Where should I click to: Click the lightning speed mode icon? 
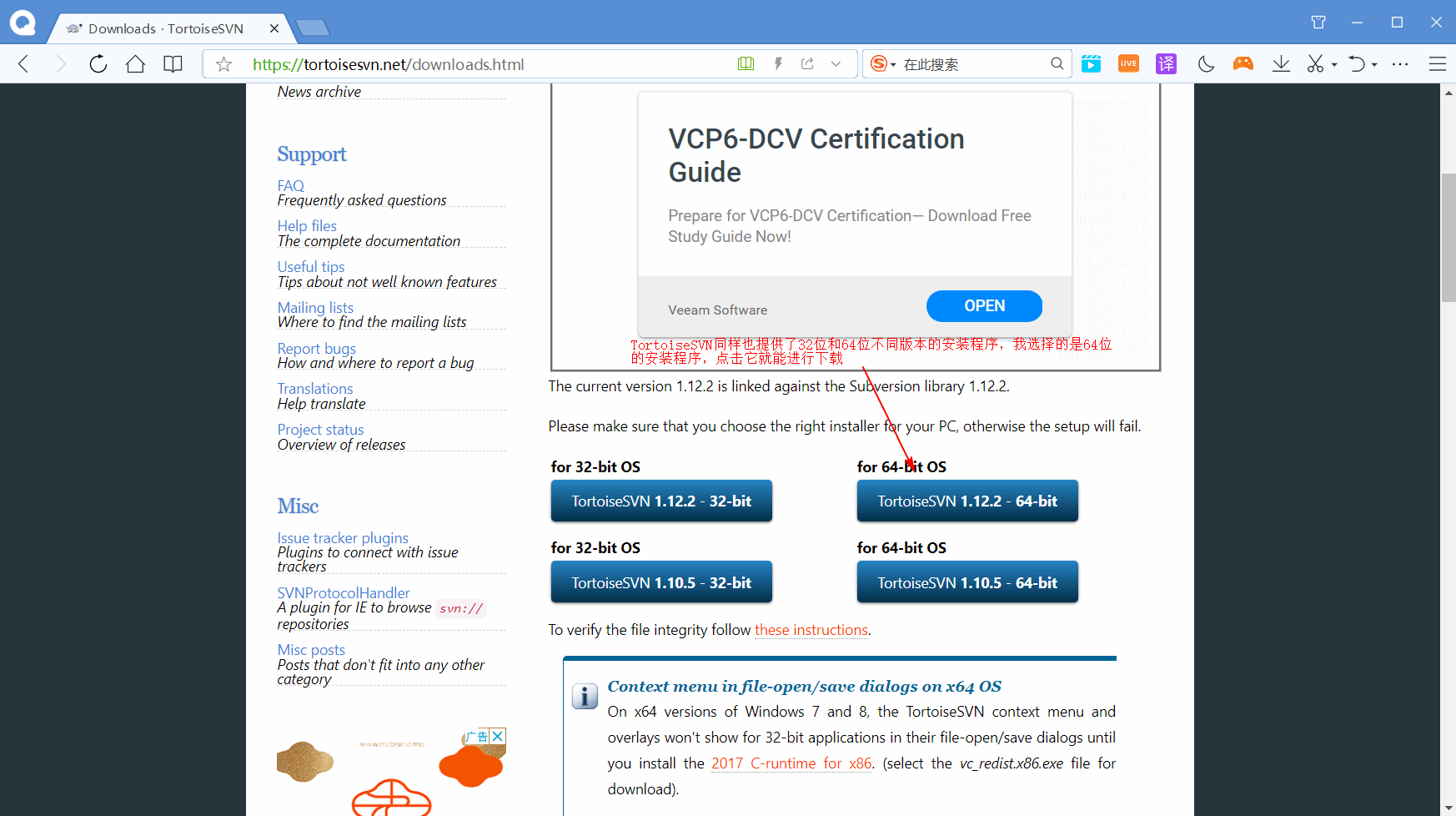pyautogui.click(x=778, y=63)
